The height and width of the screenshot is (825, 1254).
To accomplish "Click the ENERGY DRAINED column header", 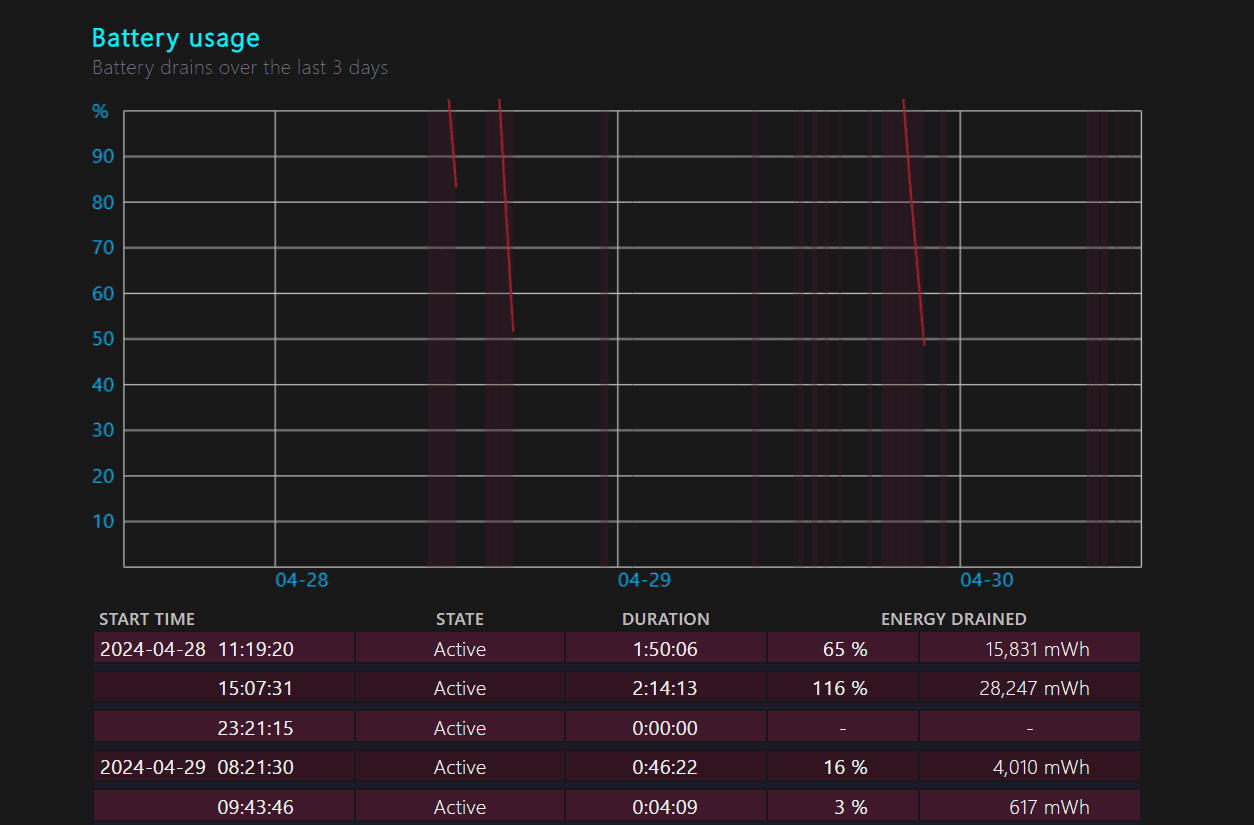I will point(953,619).
